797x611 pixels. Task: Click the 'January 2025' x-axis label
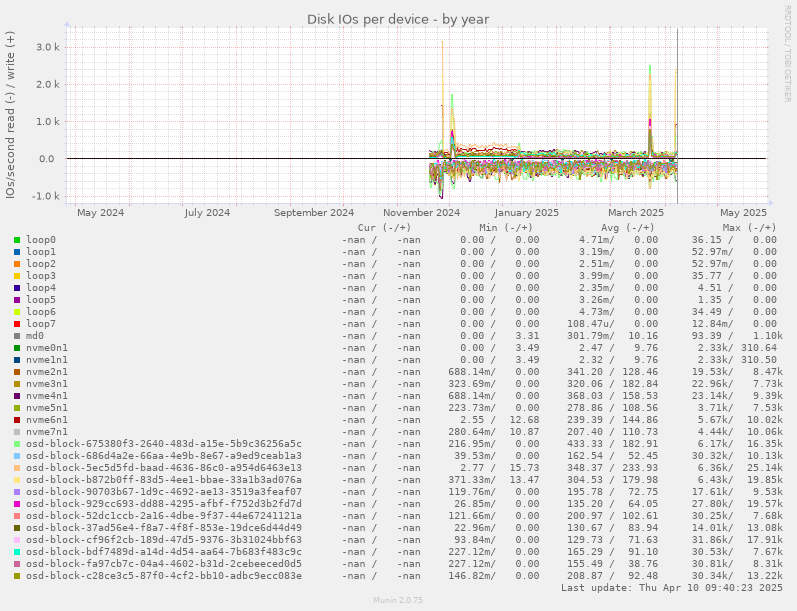[527, 212]
